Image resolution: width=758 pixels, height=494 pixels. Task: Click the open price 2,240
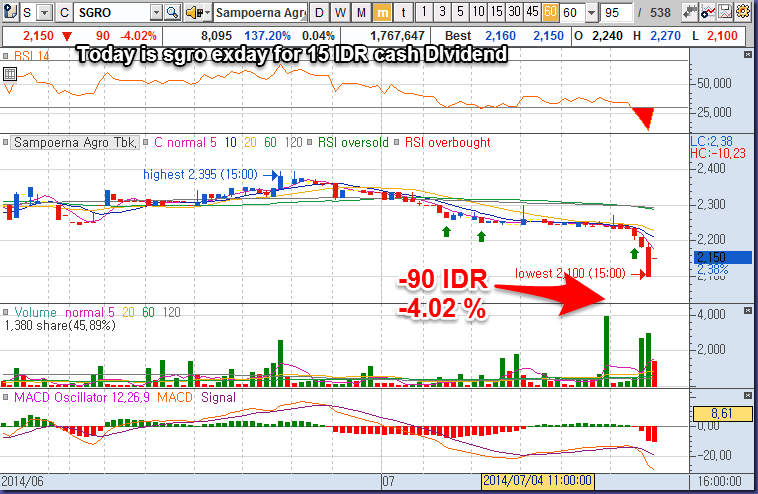tap(607, 36)
